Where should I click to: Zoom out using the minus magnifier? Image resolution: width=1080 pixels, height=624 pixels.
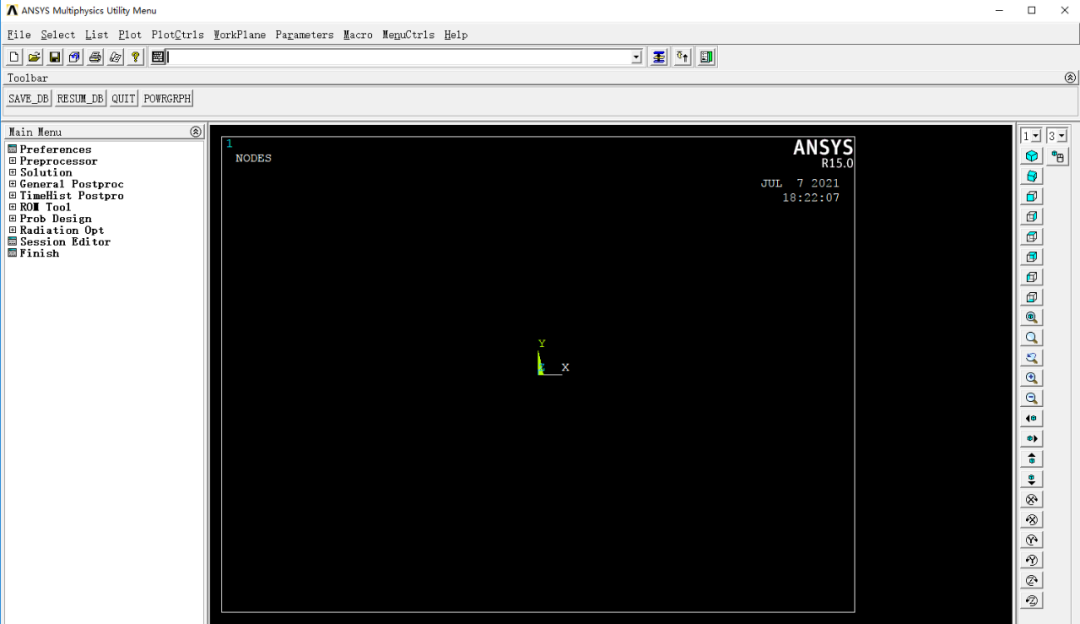1032,398
